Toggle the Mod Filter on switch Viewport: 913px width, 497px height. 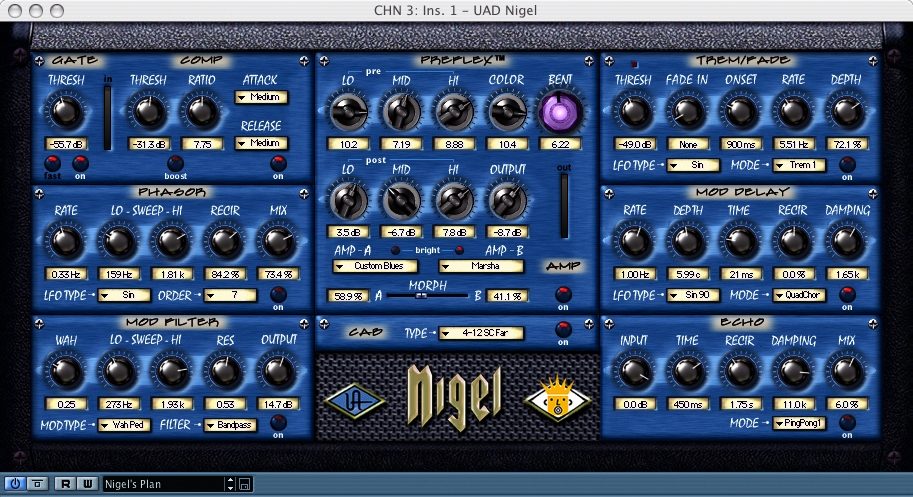pos(278,423)
